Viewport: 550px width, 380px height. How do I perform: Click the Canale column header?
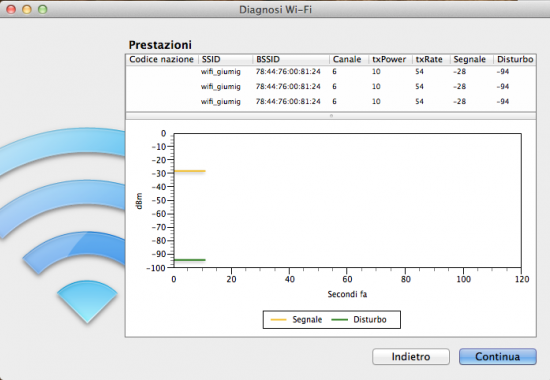[x=349, y=59]
